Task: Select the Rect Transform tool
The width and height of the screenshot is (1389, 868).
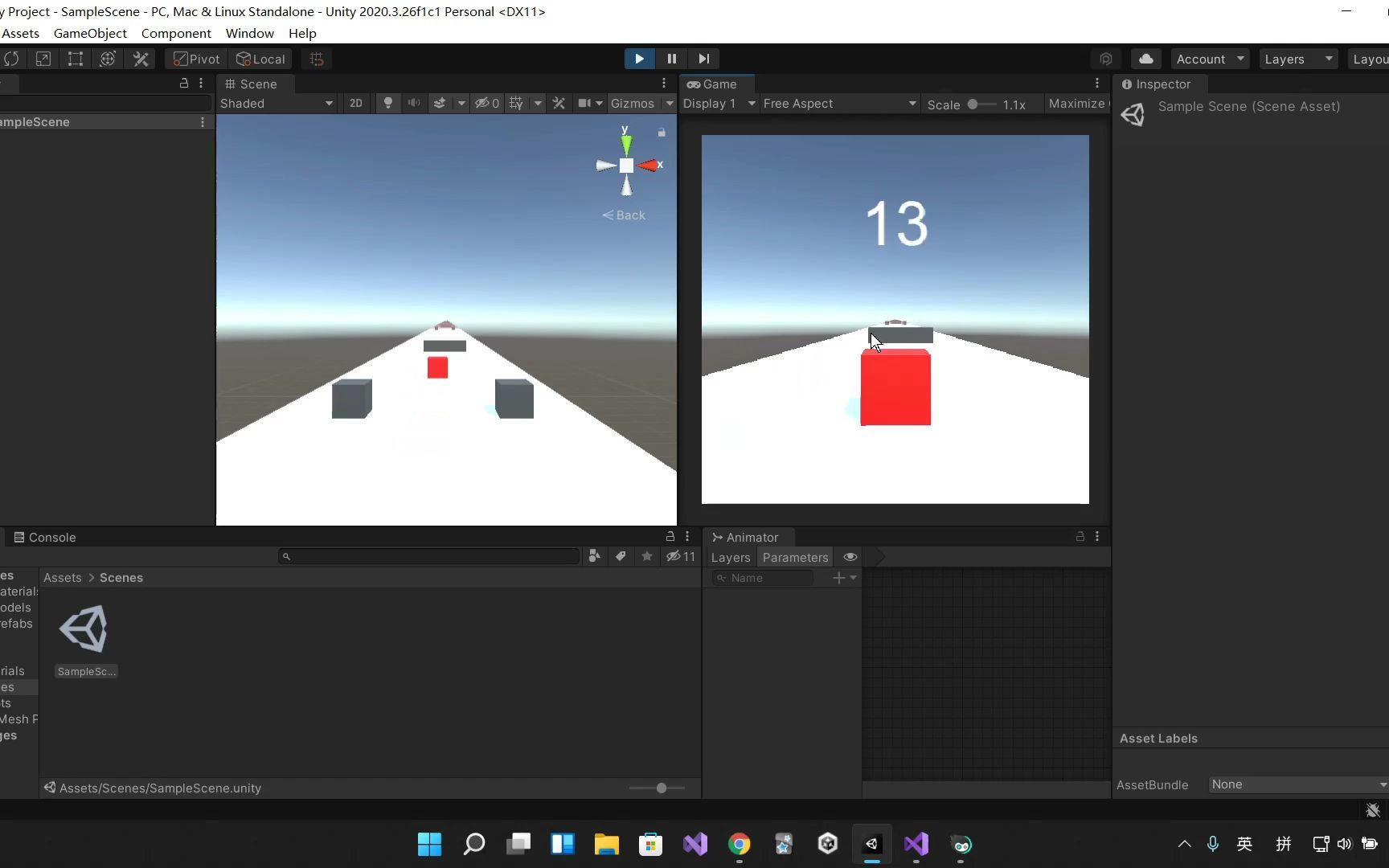Action: [x=75, y=58]
